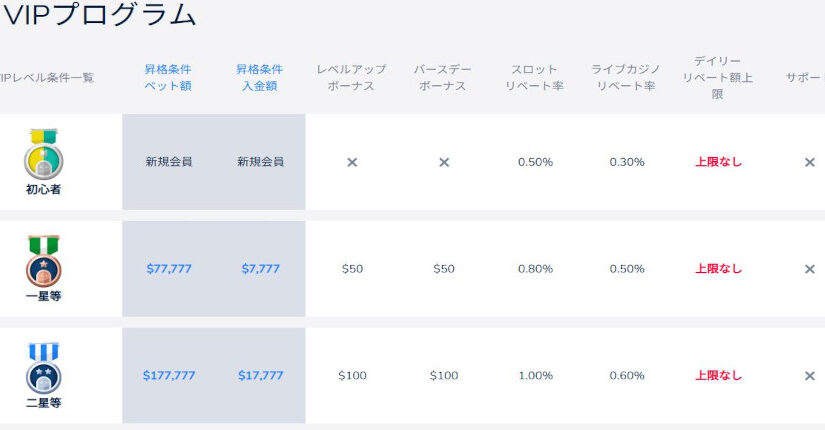Click the $77,777 bet requirement value
The width and height of the screenshot is (825, 430).
point(168,269)
